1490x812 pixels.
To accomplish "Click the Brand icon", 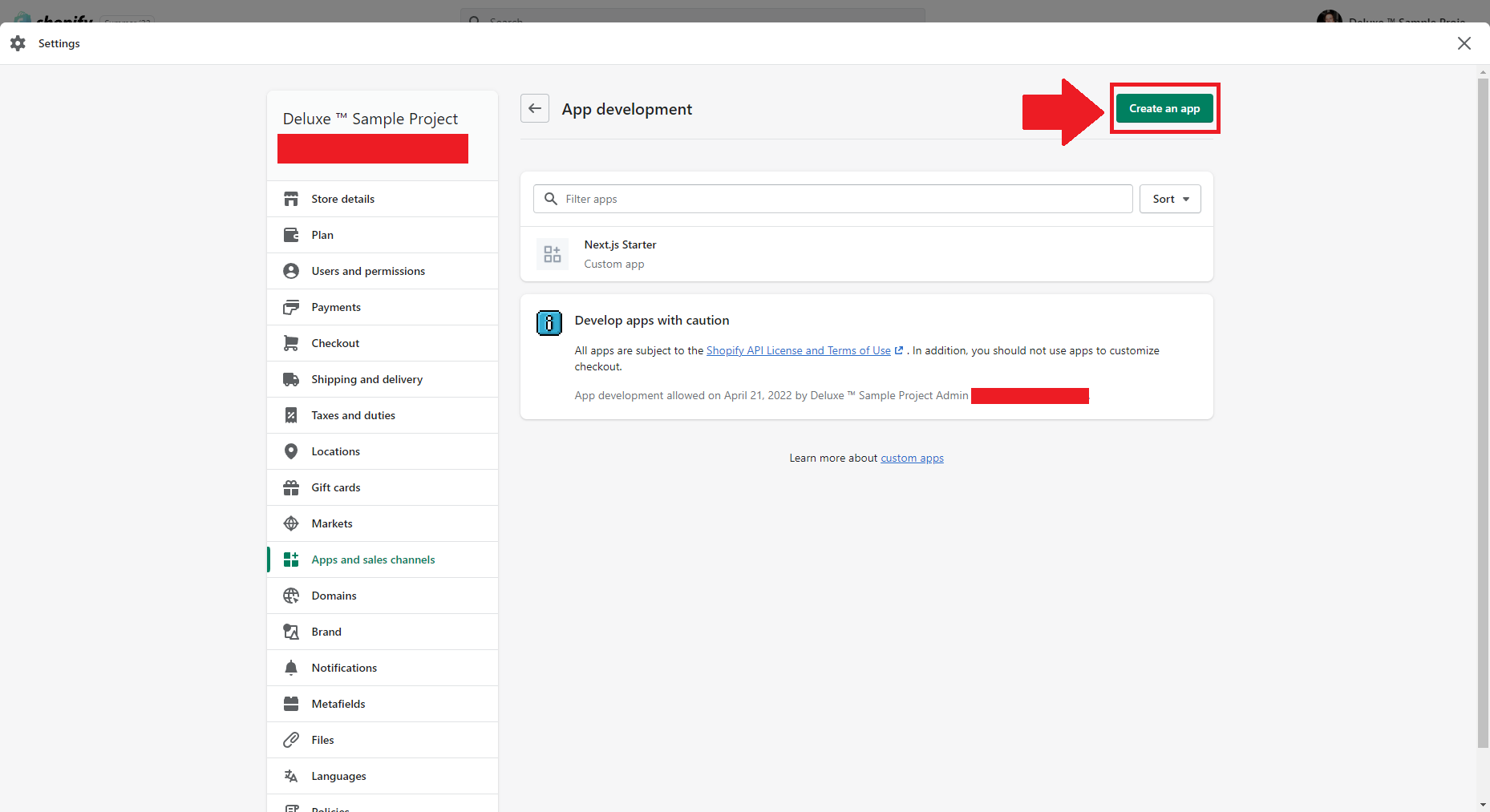I will [291, 632].
